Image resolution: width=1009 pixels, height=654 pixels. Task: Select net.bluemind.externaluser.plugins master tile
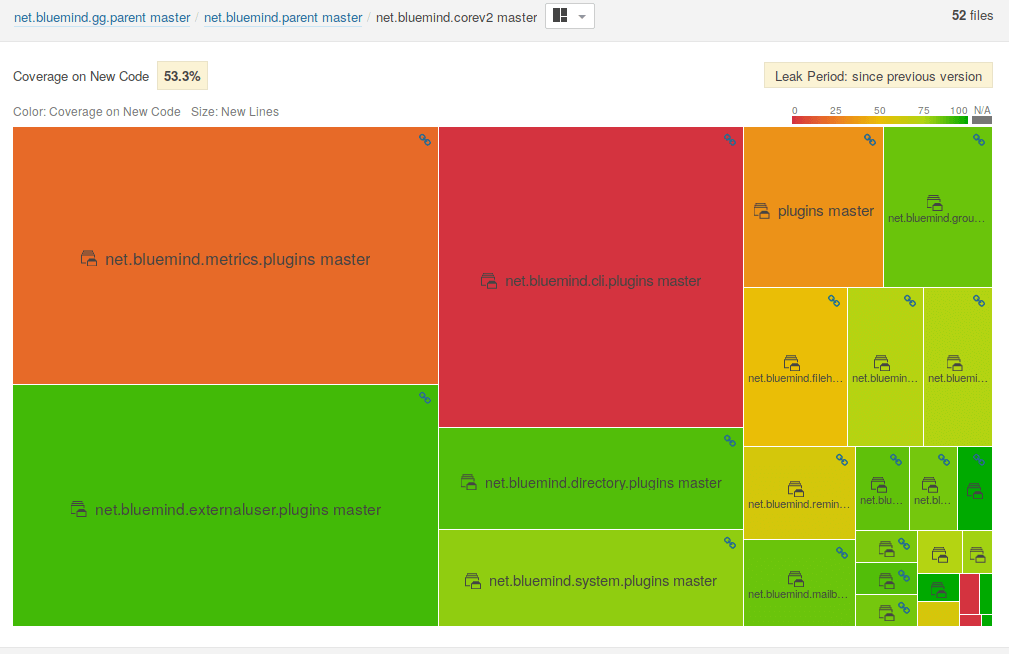coord(225,510)
